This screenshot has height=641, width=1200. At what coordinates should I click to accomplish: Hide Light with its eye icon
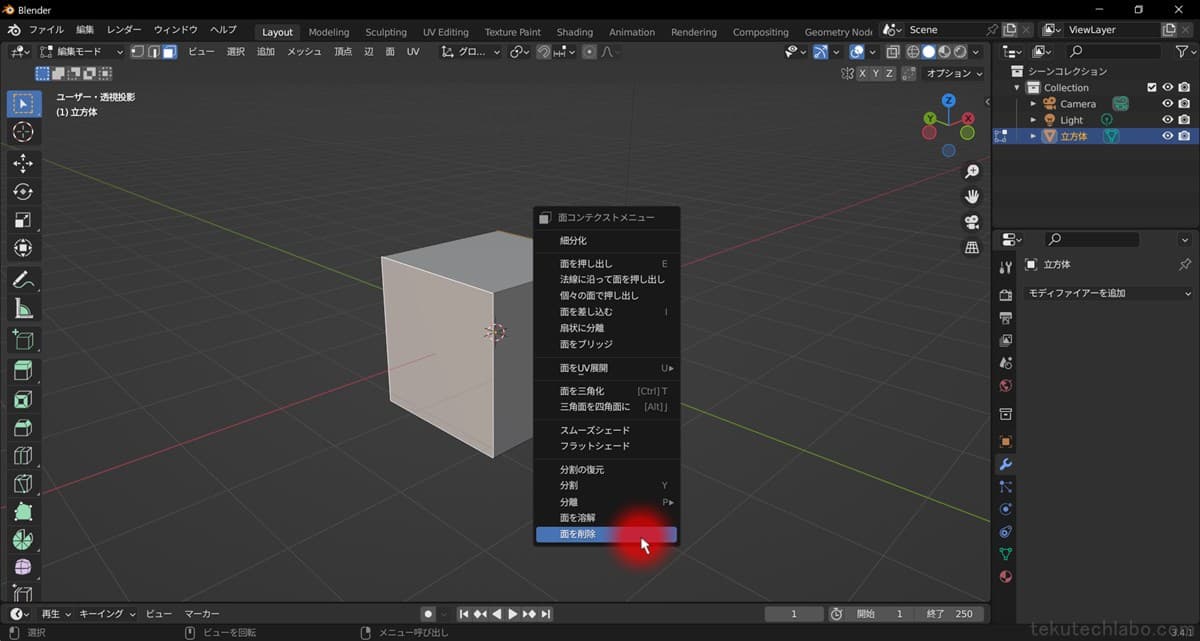pos(1167,120)
